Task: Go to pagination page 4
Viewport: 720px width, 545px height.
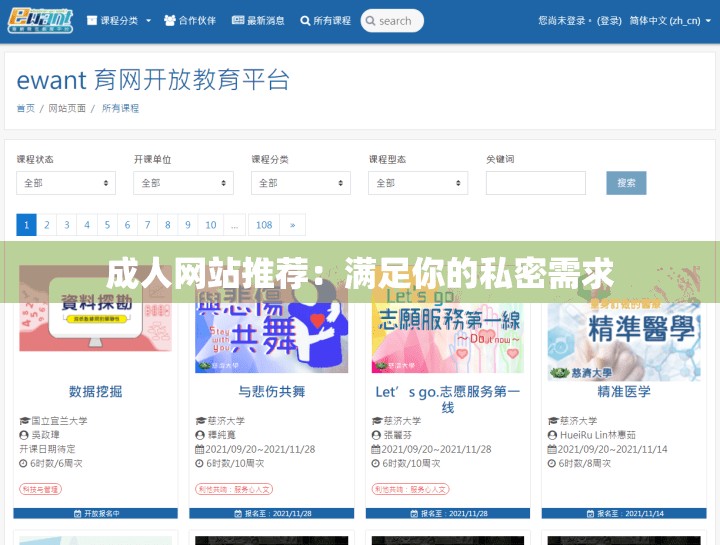Action: [87, 225]
